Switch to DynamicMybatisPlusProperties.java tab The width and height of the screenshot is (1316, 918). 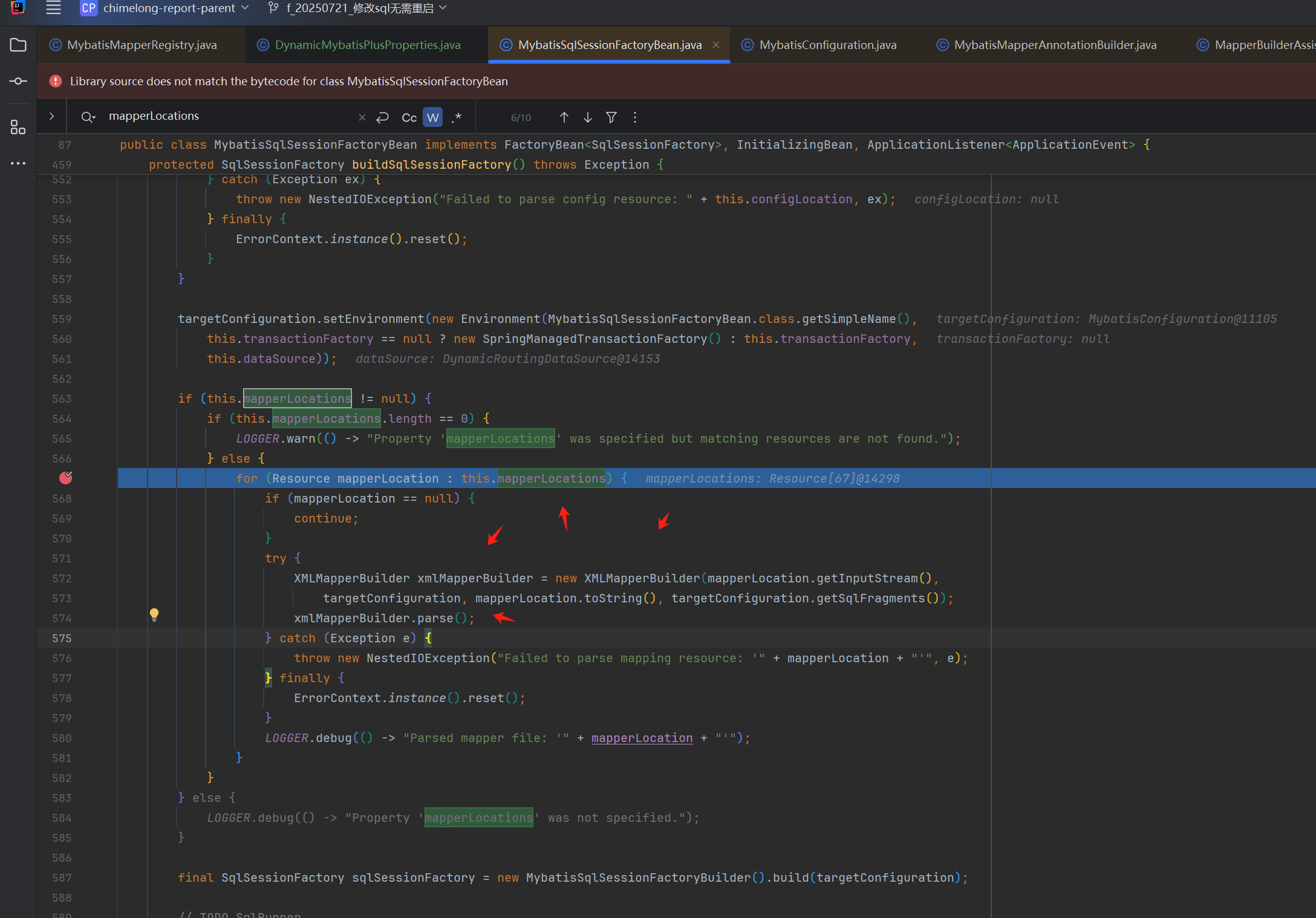366,45
